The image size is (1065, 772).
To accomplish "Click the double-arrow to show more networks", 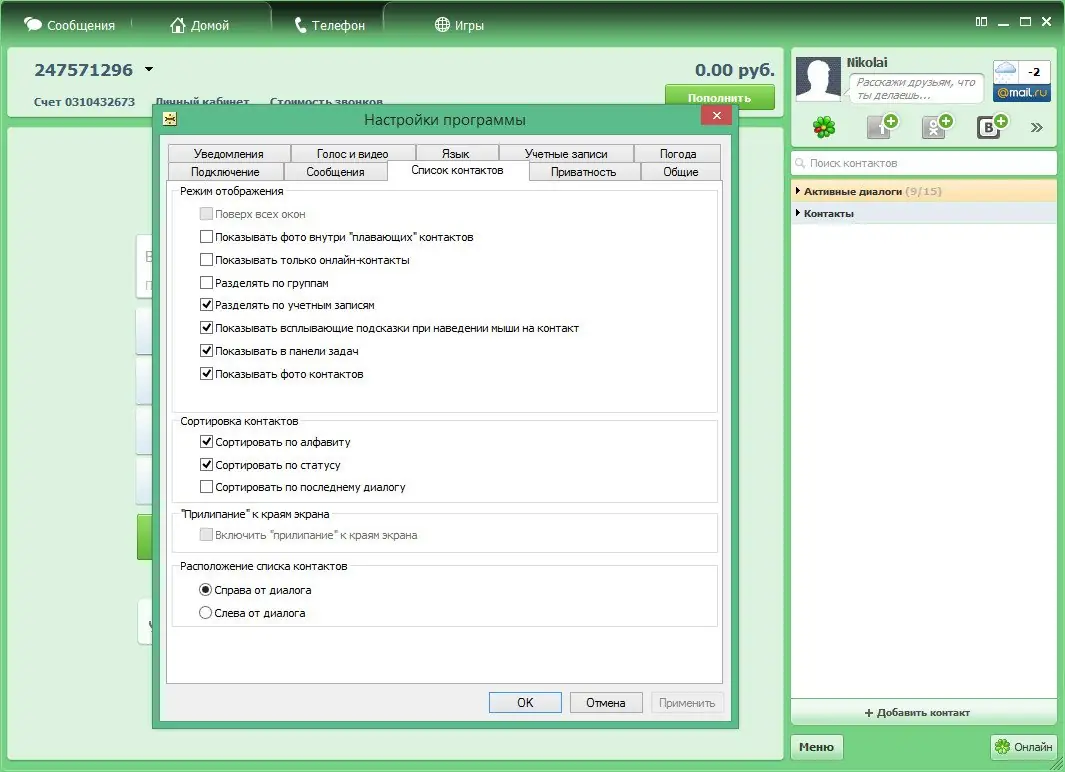I will pos(1037,127).
